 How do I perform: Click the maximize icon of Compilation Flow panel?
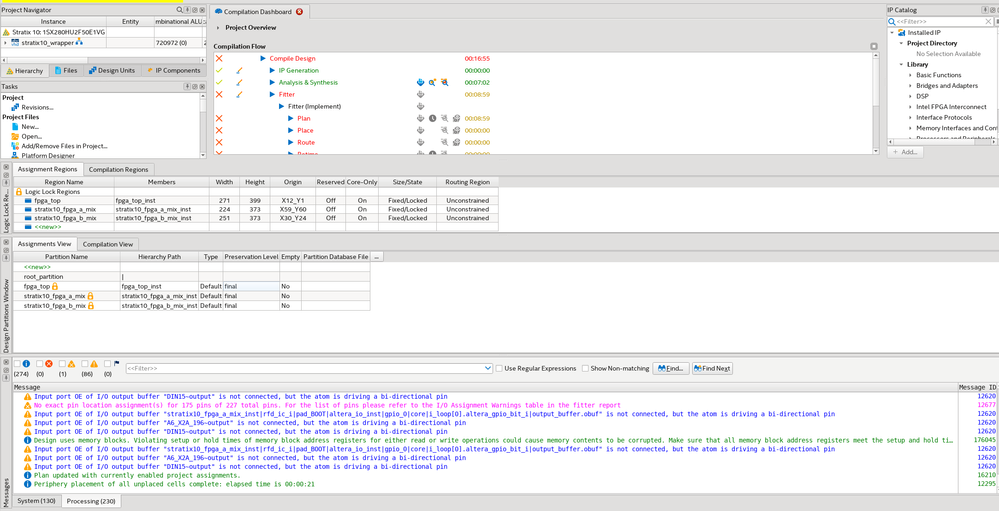coord(874,47)
